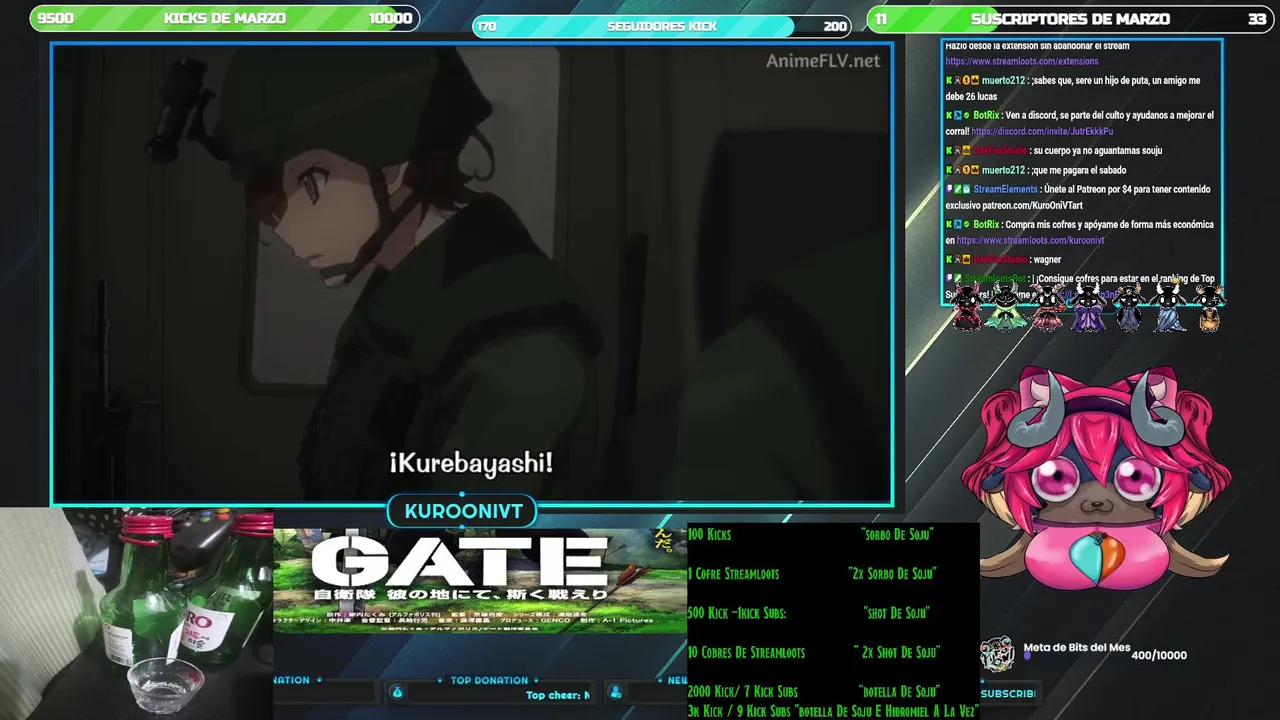This screenshot has height=720, width=1280.
Task: Click the light-blue-dressed oni chat sprite
Action: tap(1169, 307)
